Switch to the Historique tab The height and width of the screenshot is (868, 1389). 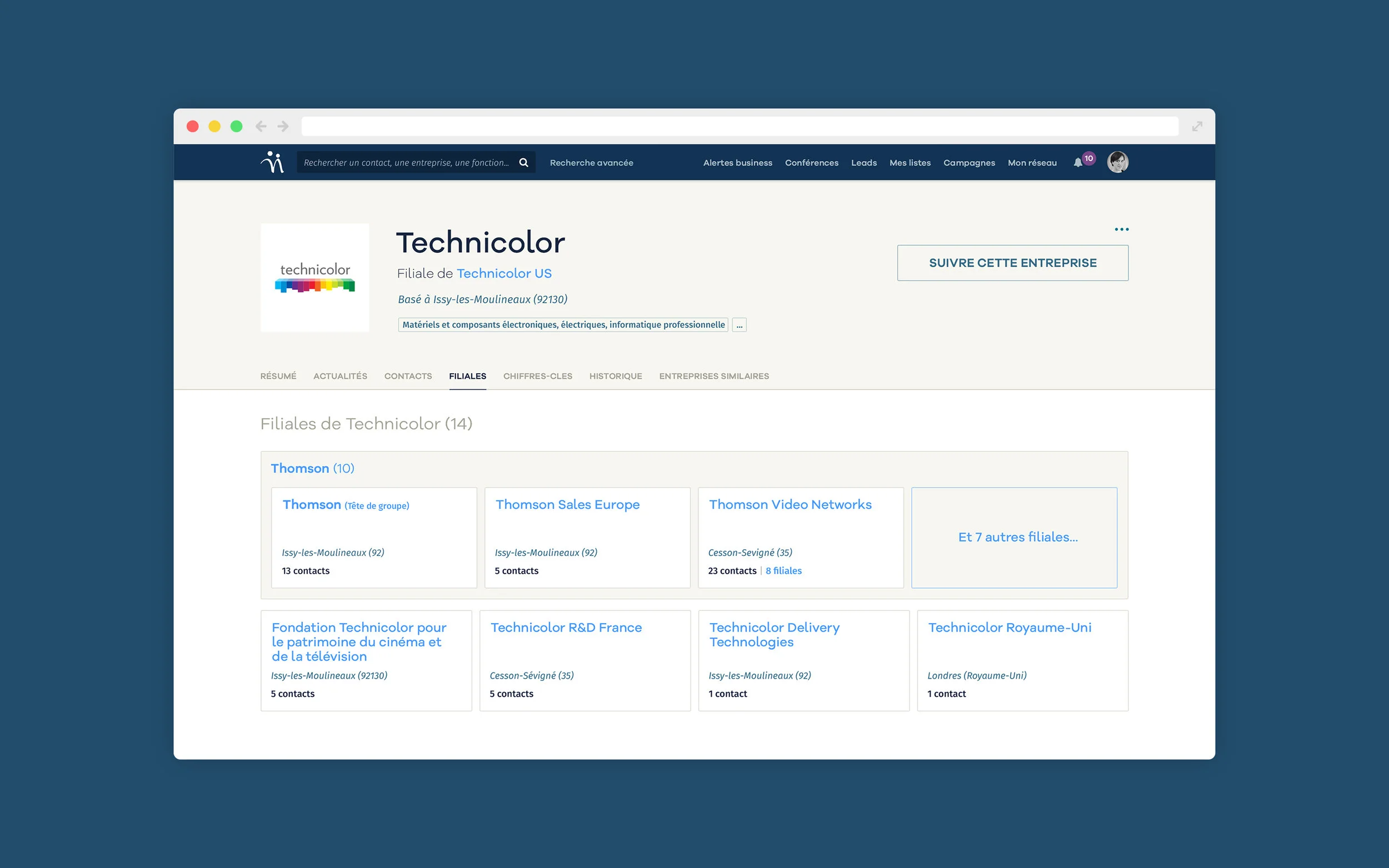click(616, 376)
